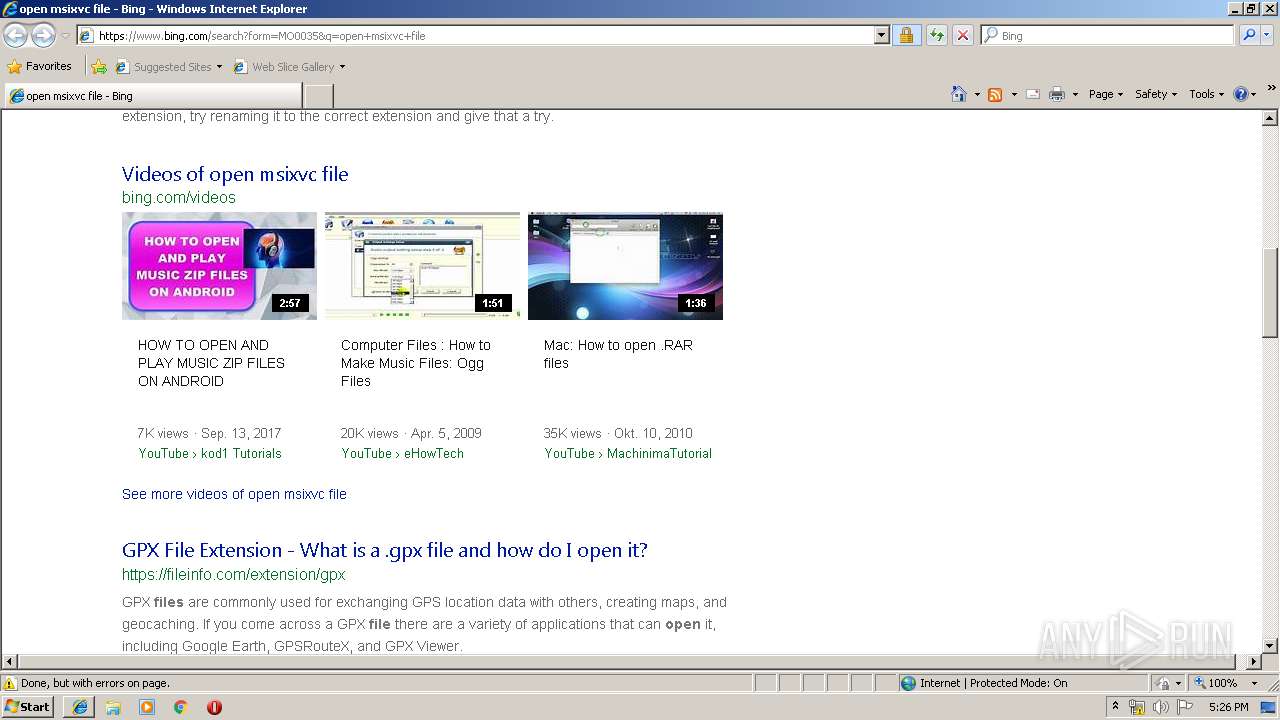The image size is (1280, 720).
Task: Click the error warning icon in status bar
Action: [x=10, y=683]
